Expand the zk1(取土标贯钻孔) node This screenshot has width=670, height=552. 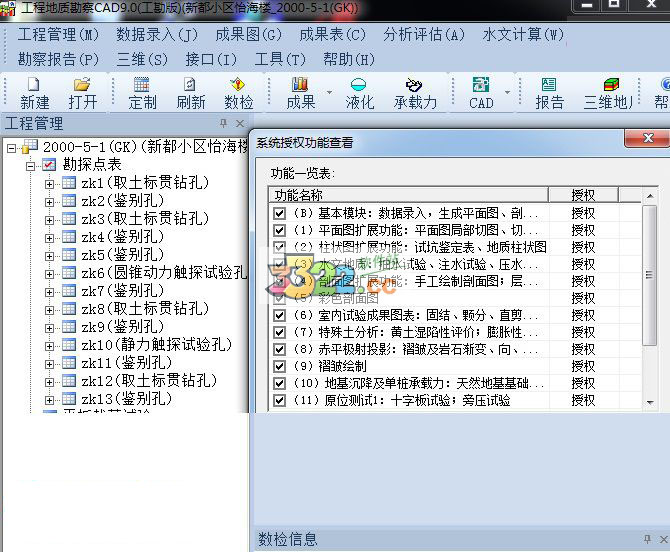49,185
